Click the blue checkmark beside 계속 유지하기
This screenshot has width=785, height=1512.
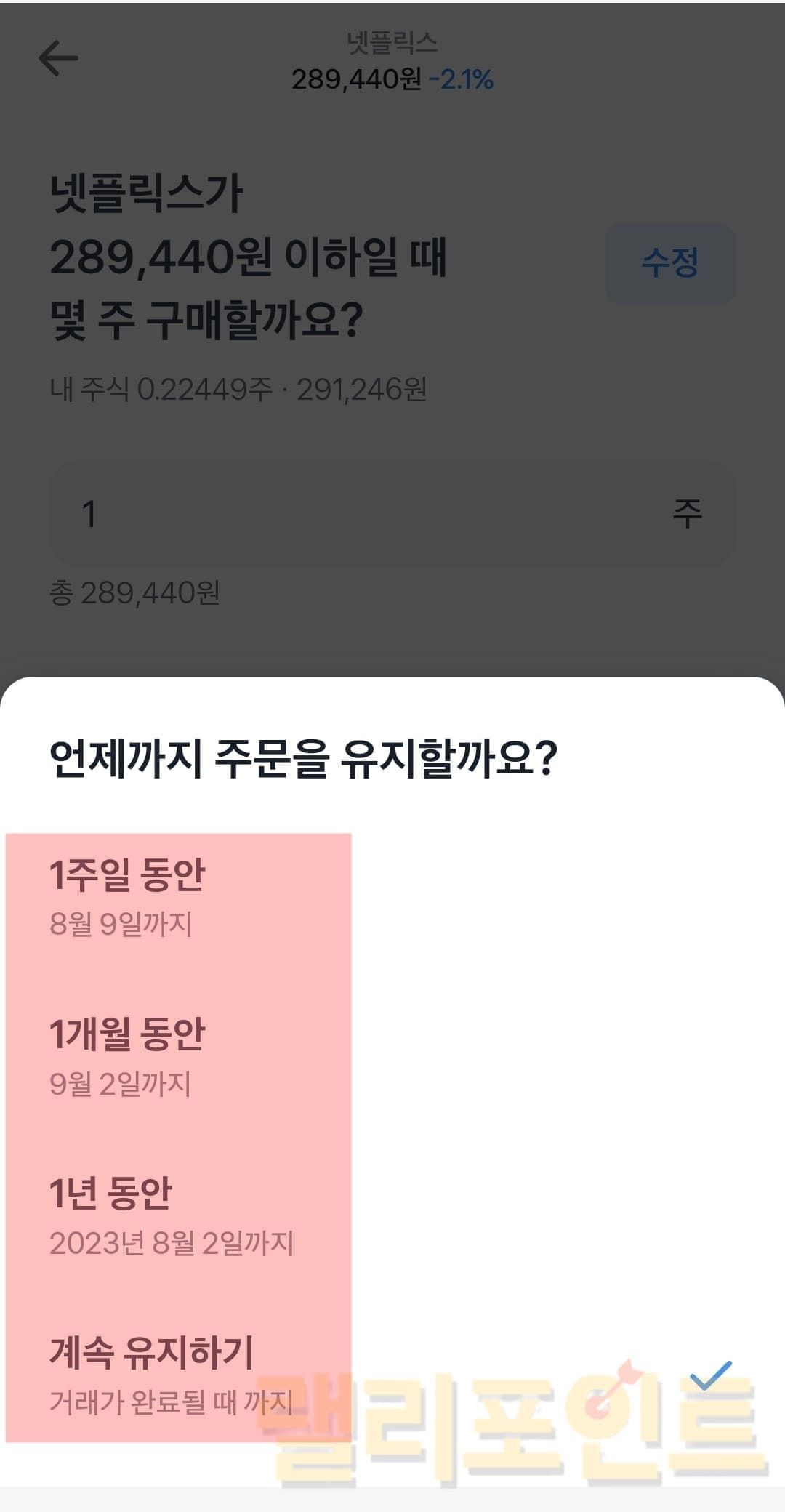710,1374
